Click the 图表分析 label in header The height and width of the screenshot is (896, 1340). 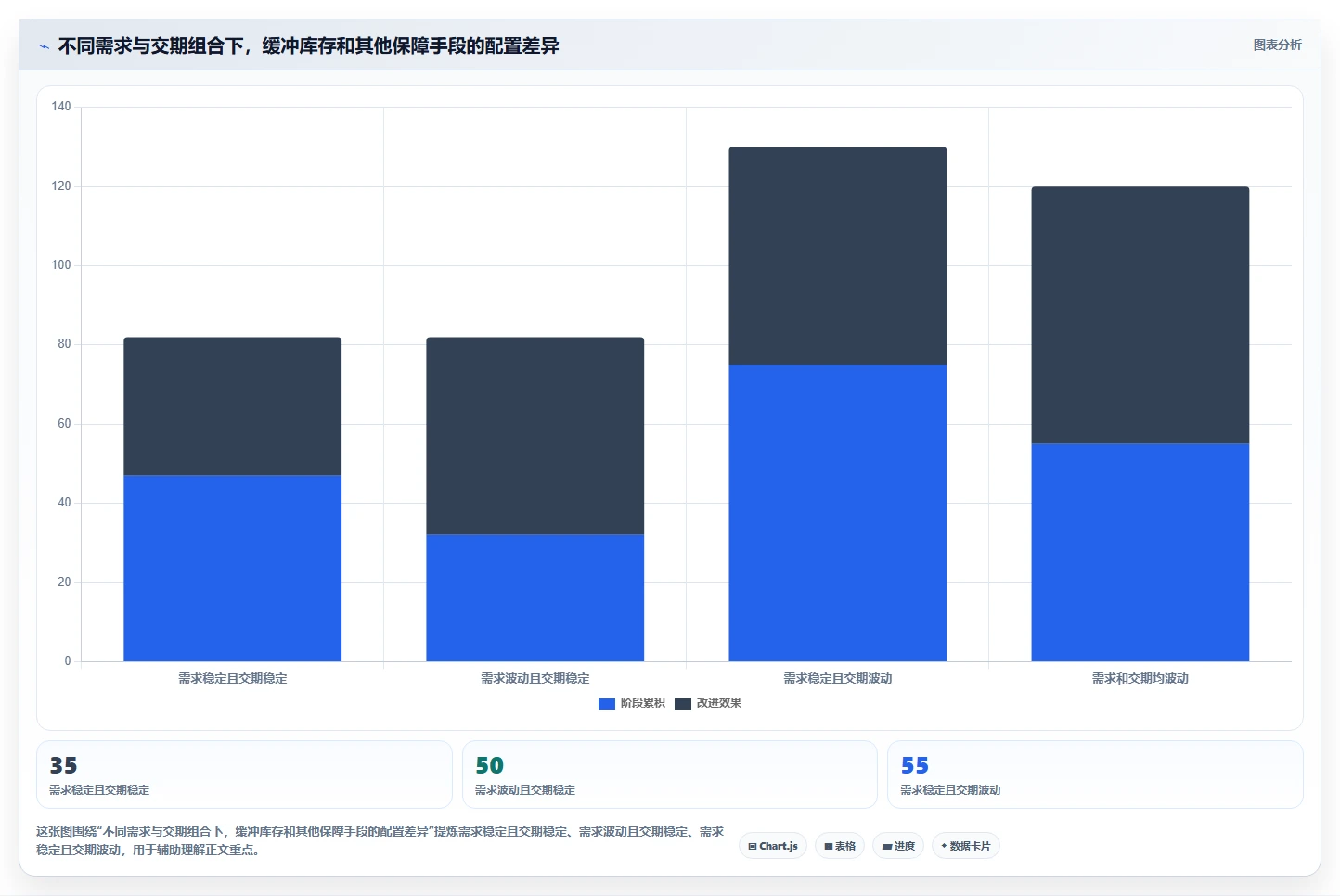coord(1277,45)
